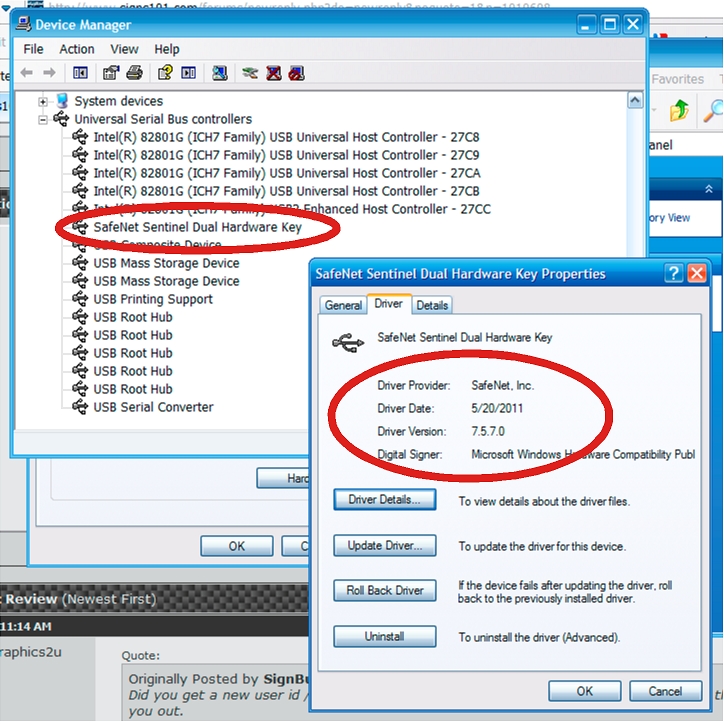Click the Help question-mark toolbar icon
724x724 pixels.
[x=165, y=72]
